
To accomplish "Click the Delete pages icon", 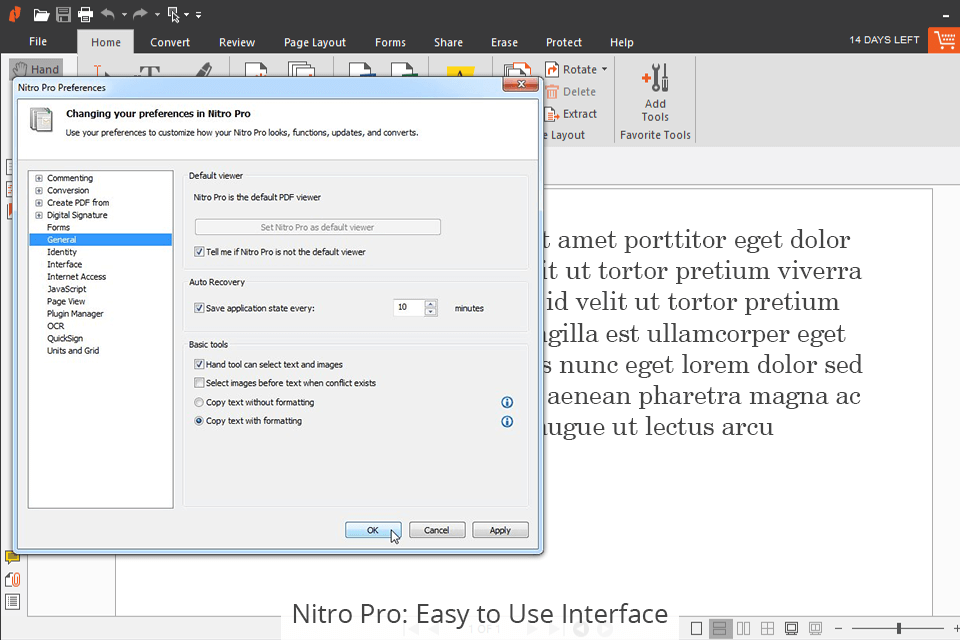I will point(552,92).
